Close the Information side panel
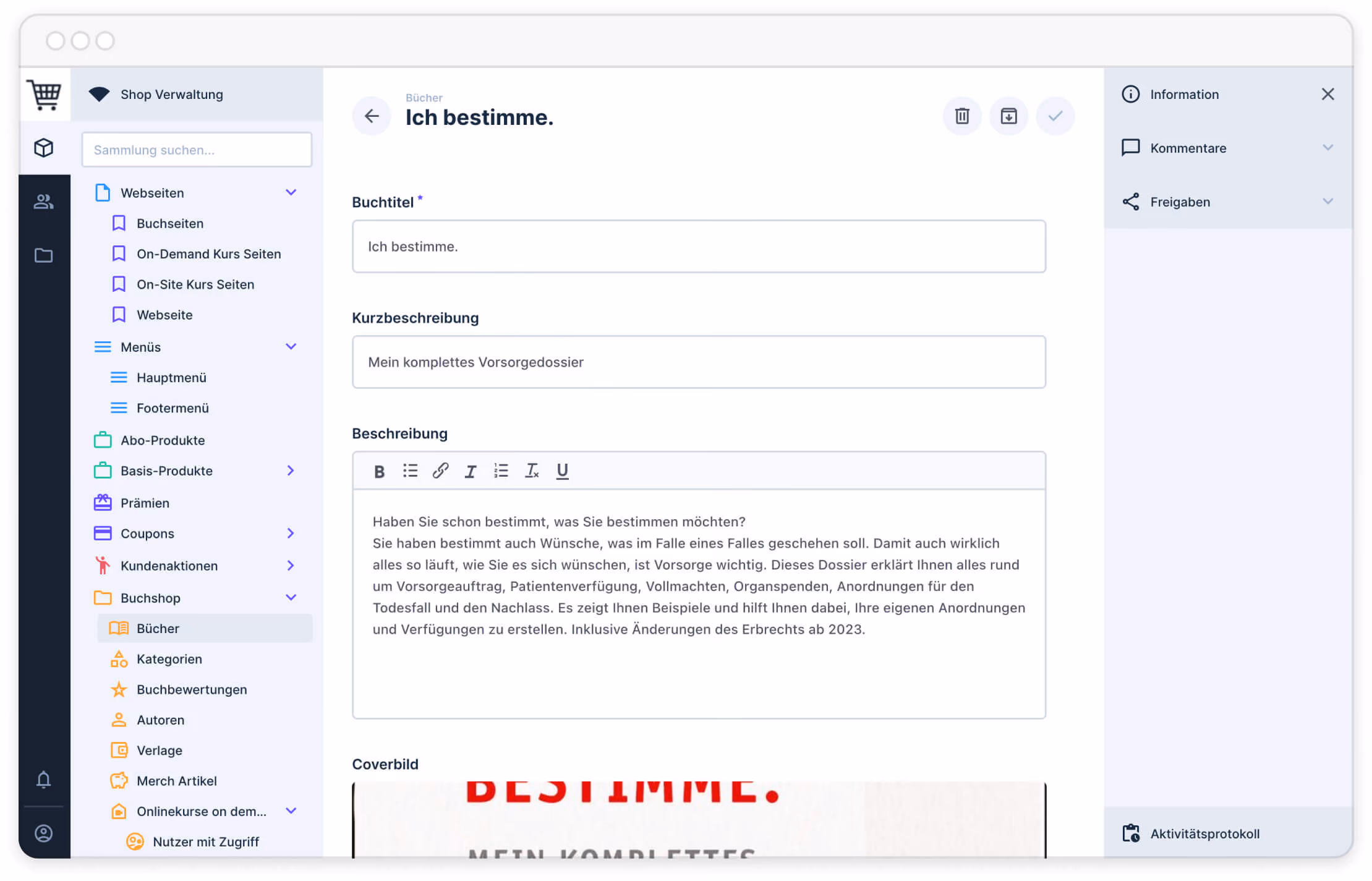Screen dimensions: 1372x881 1327,94
